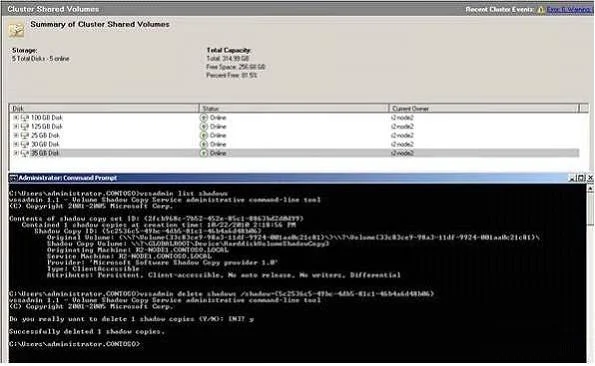The image size is (595, 366).
Task: Click the Online status icon for 25 GB Disk
Action: pos(204,135)
